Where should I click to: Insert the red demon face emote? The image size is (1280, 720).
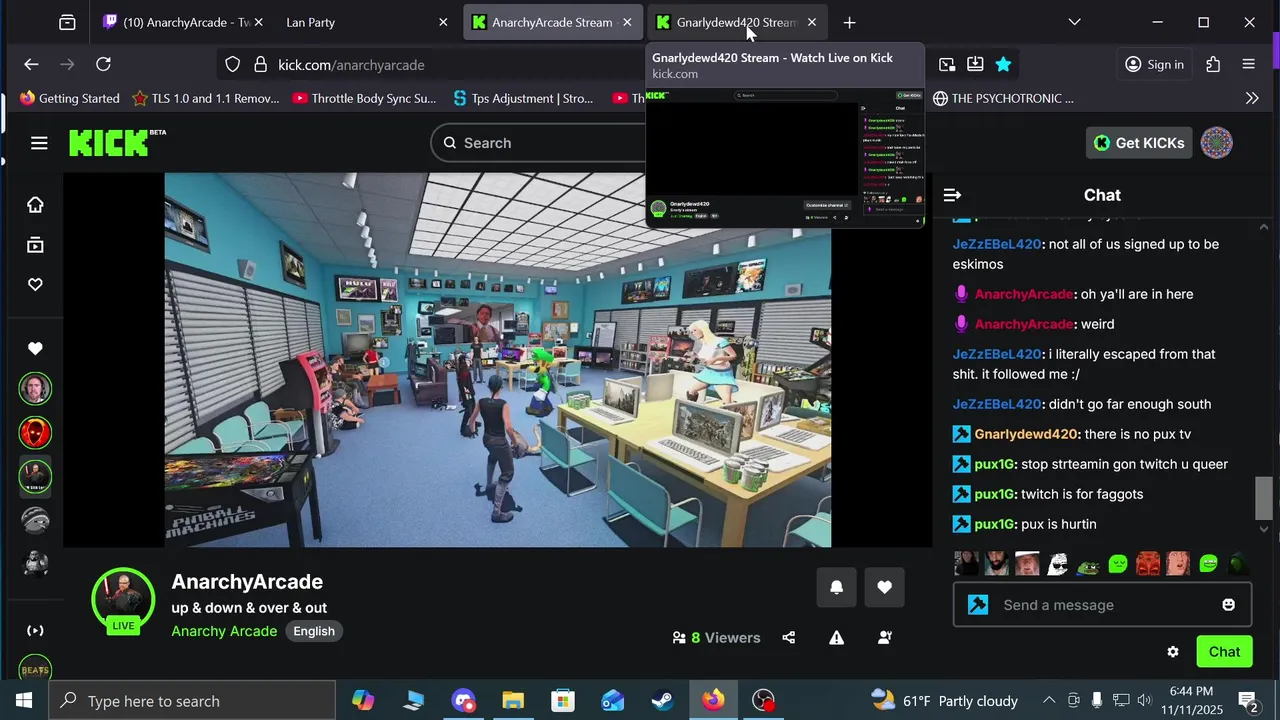tap(1148, 564)
